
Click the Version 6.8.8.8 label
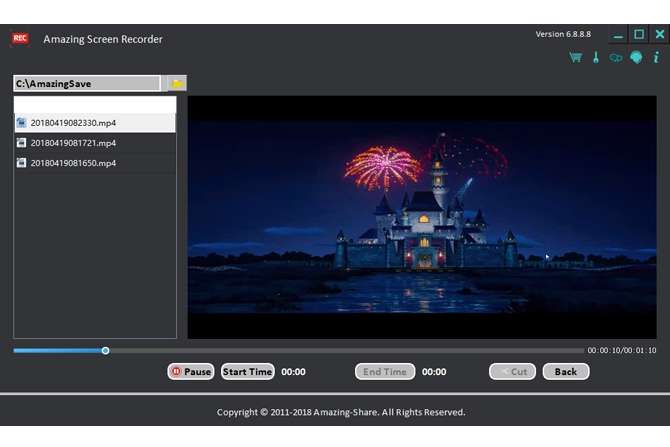coord(563,34)
